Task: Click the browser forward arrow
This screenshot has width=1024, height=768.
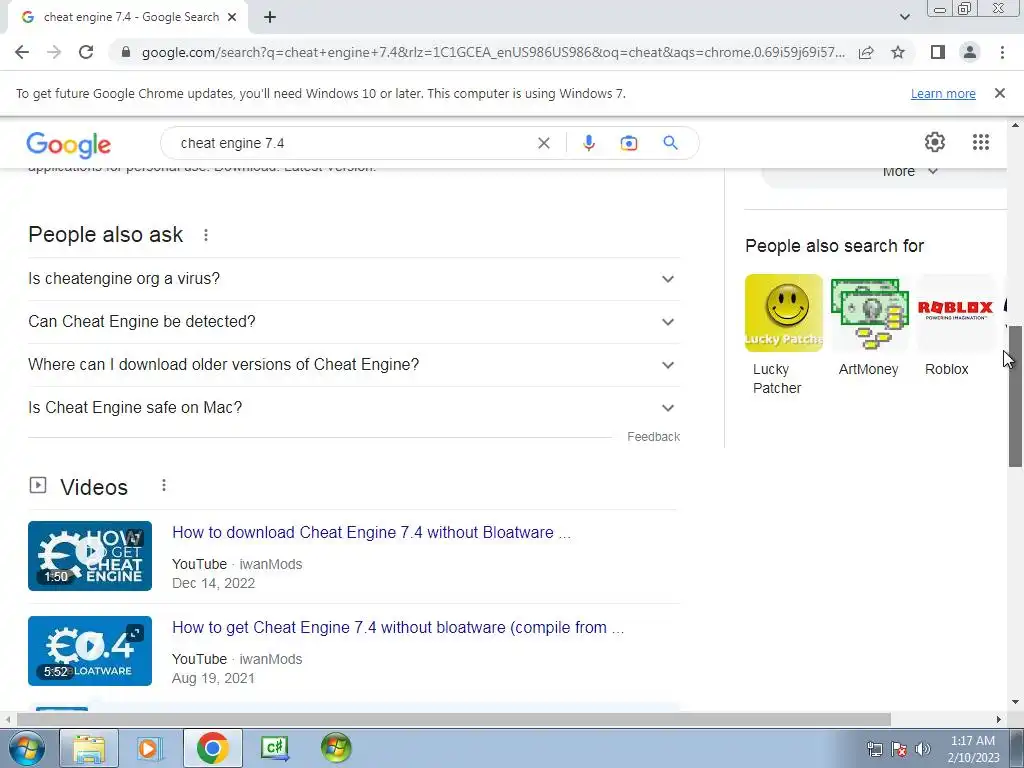Action: [x=54, y=52]
